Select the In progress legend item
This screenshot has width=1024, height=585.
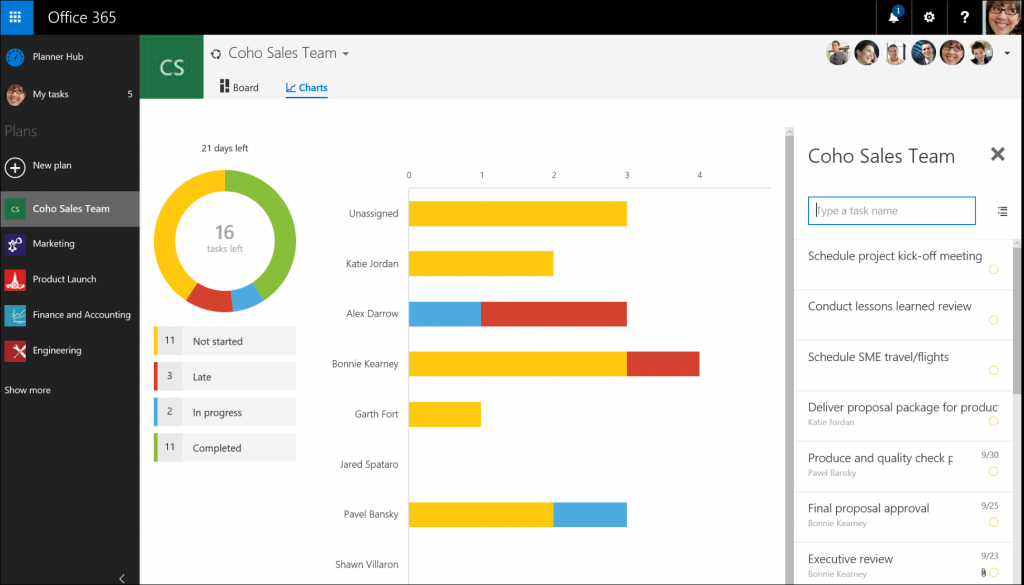[225, 413]
